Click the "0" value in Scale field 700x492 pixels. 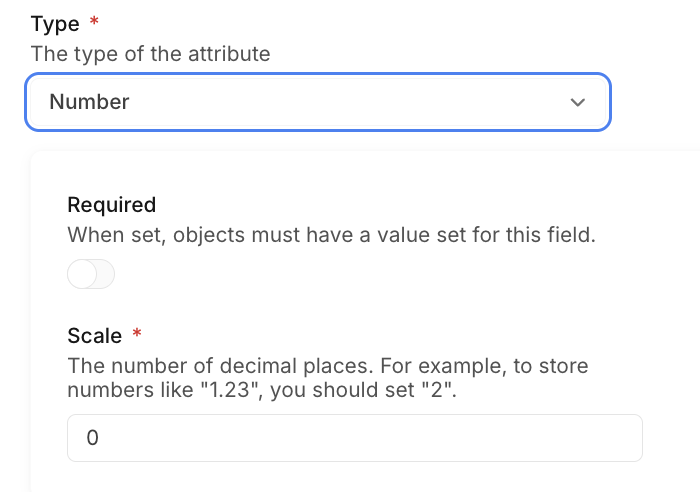(x=92, y=438)
